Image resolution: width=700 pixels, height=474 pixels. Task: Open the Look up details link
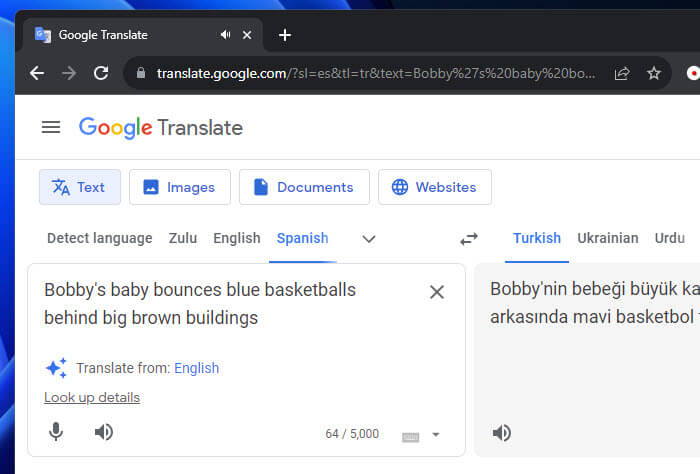(92, 397)
